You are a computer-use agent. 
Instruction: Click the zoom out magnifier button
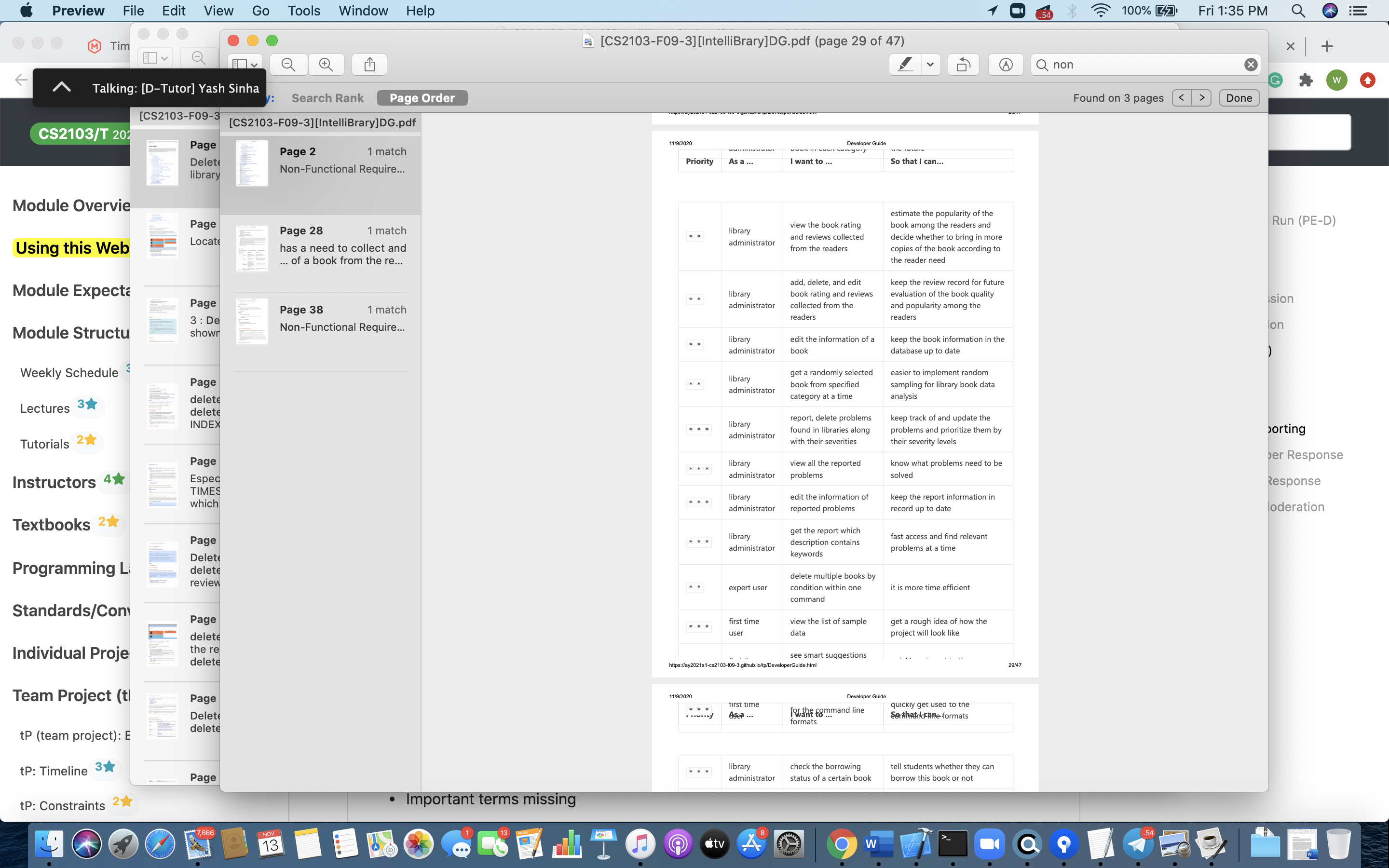pos(288,65)
